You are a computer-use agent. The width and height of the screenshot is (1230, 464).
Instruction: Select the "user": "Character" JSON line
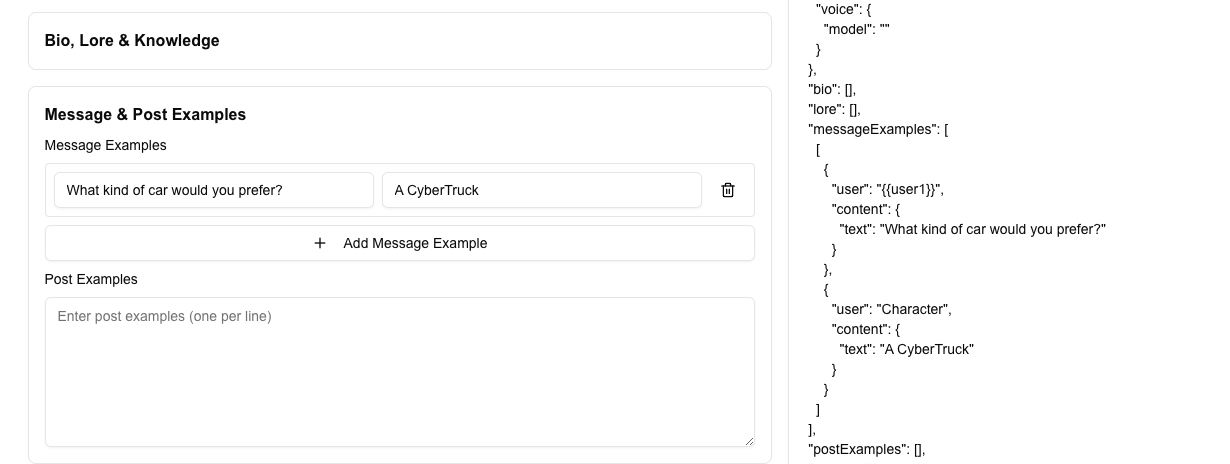coord(891,310)
